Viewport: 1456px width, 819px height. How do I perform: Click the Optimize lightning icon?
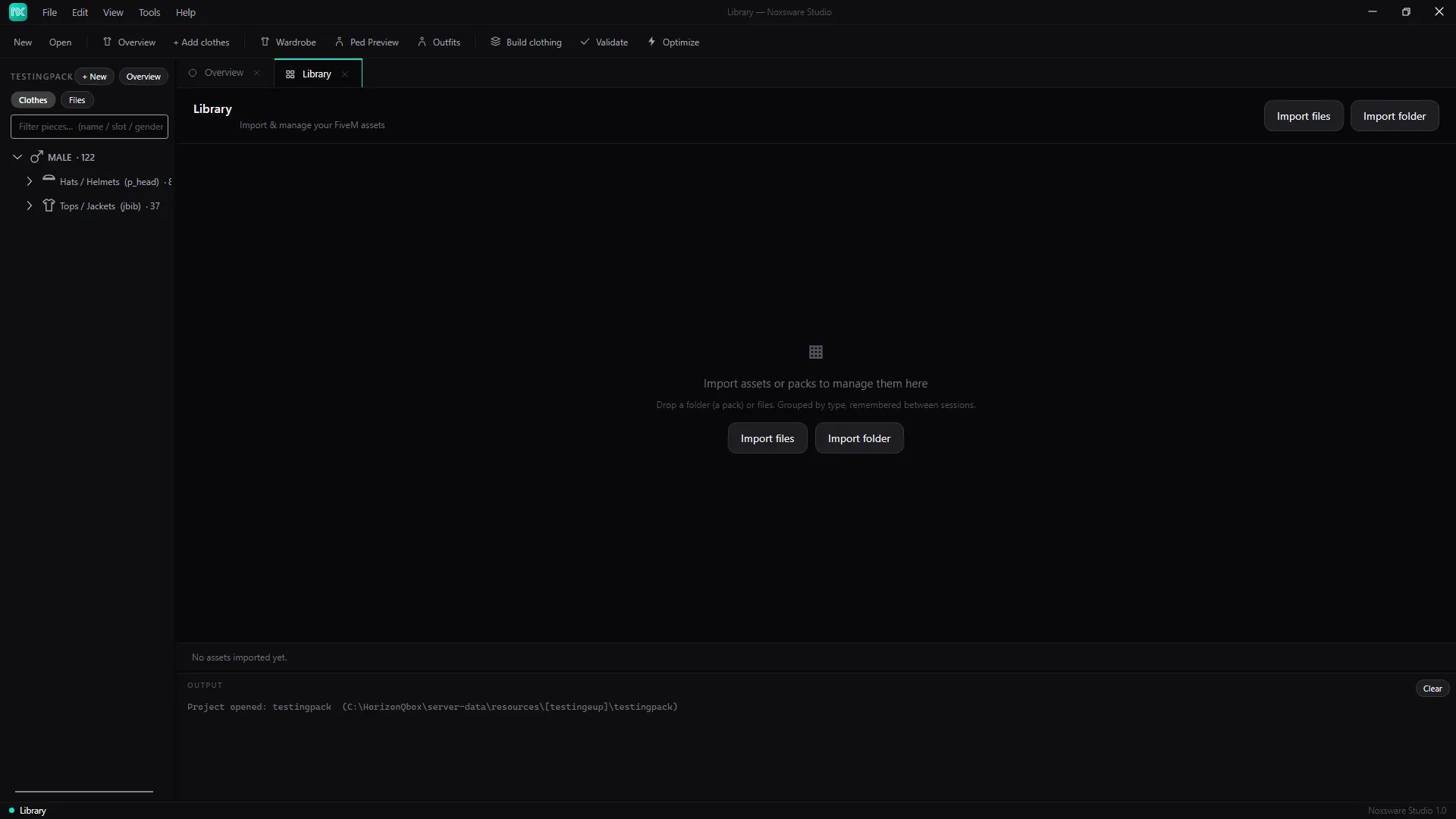click(651, 42)
